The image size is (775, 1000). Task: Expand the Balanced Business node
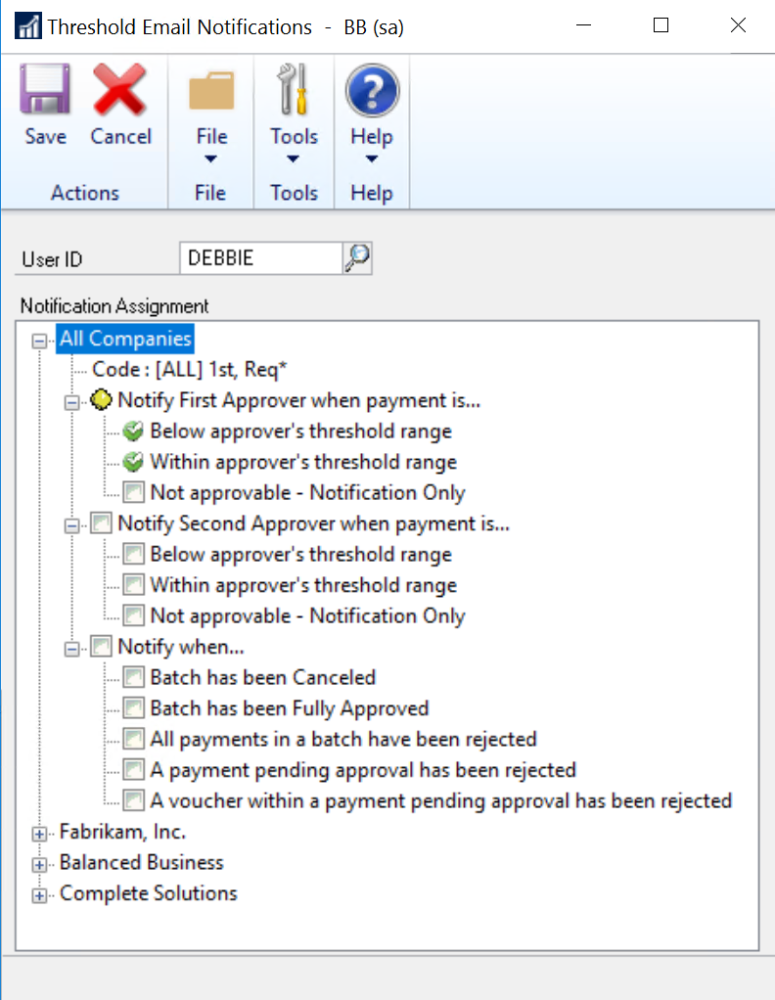(39, 864)
